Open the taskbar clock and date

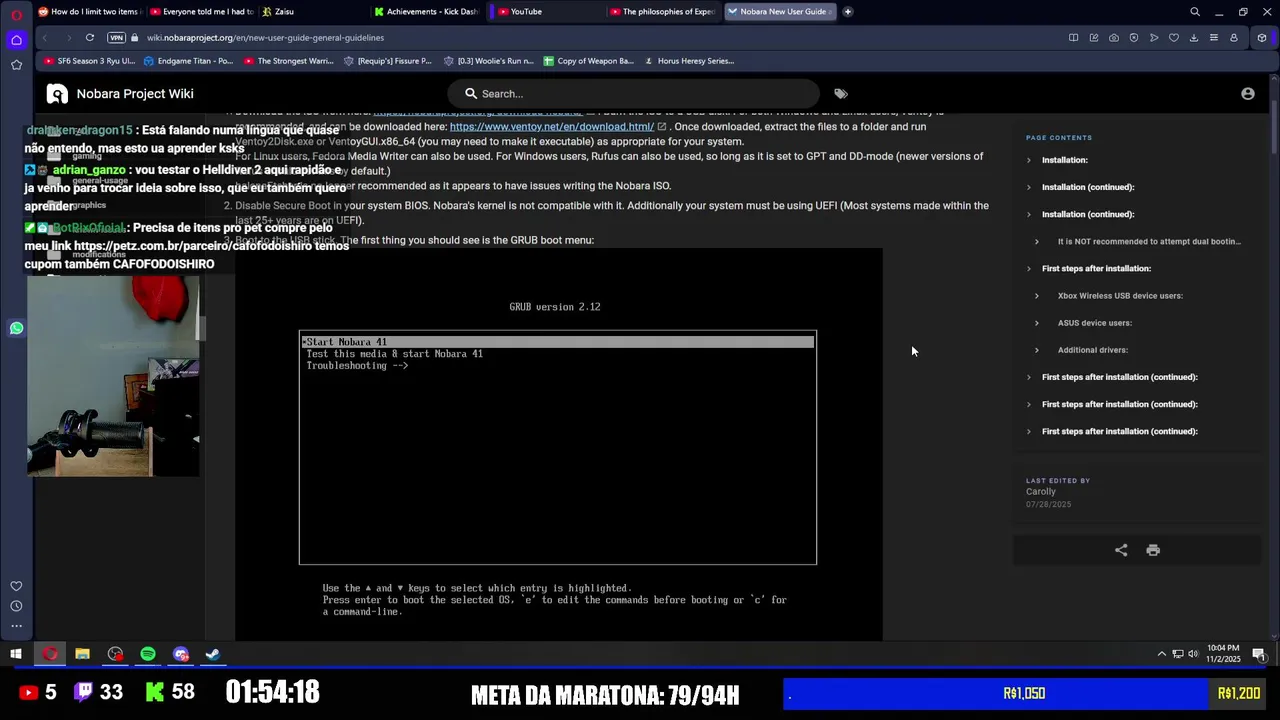tap(1223, 654)
